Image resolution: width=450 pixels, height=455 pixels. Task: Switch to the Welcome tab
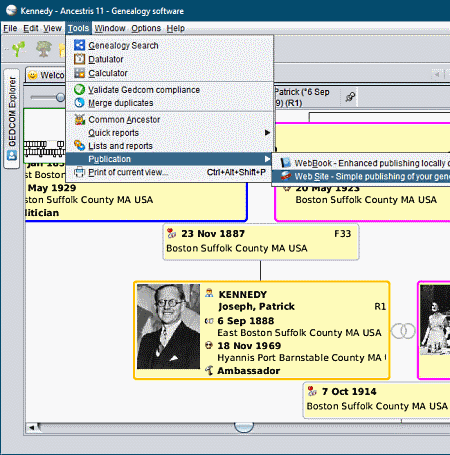tap(46, 75)
